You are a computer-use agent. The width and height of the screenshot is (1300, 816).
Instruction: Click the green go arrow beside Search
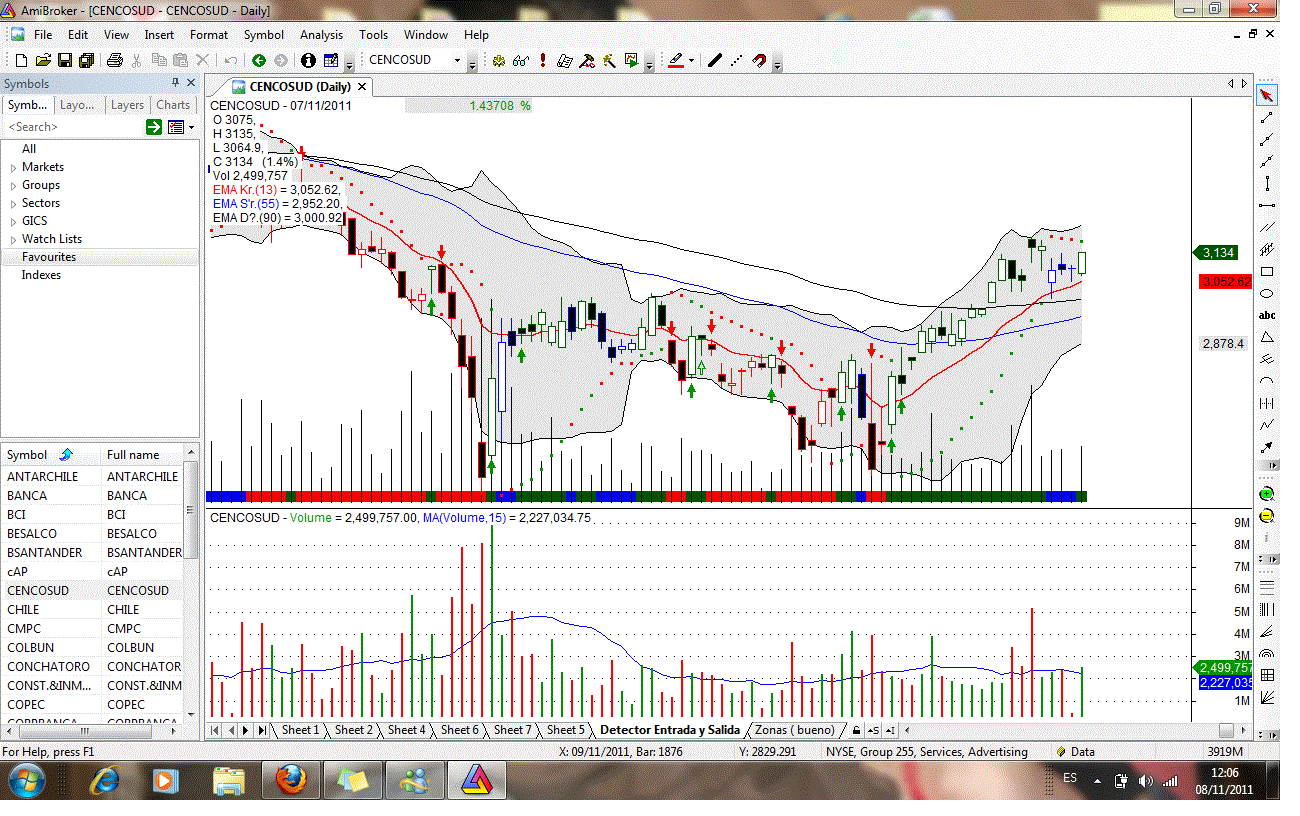(x=154, y=127)
